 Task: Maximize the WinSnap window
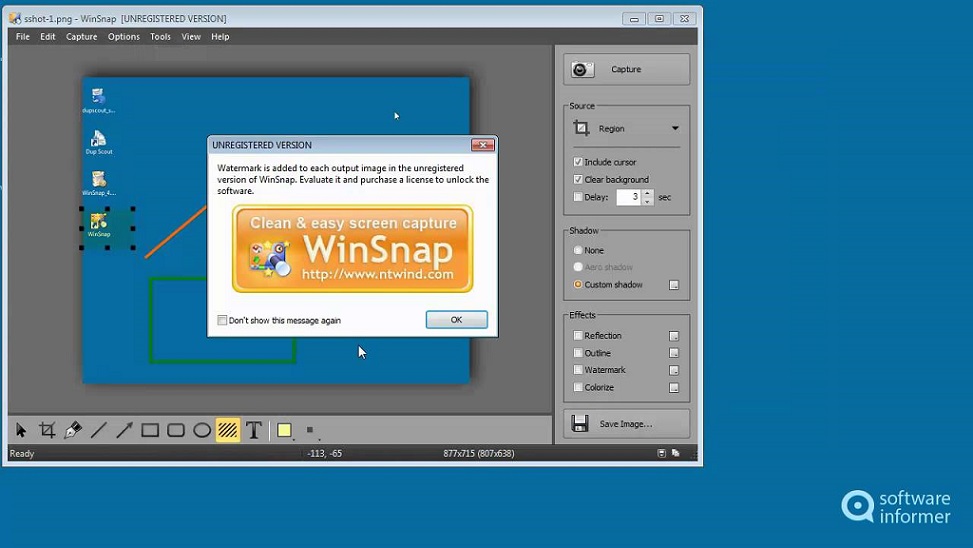click(659, 19)
